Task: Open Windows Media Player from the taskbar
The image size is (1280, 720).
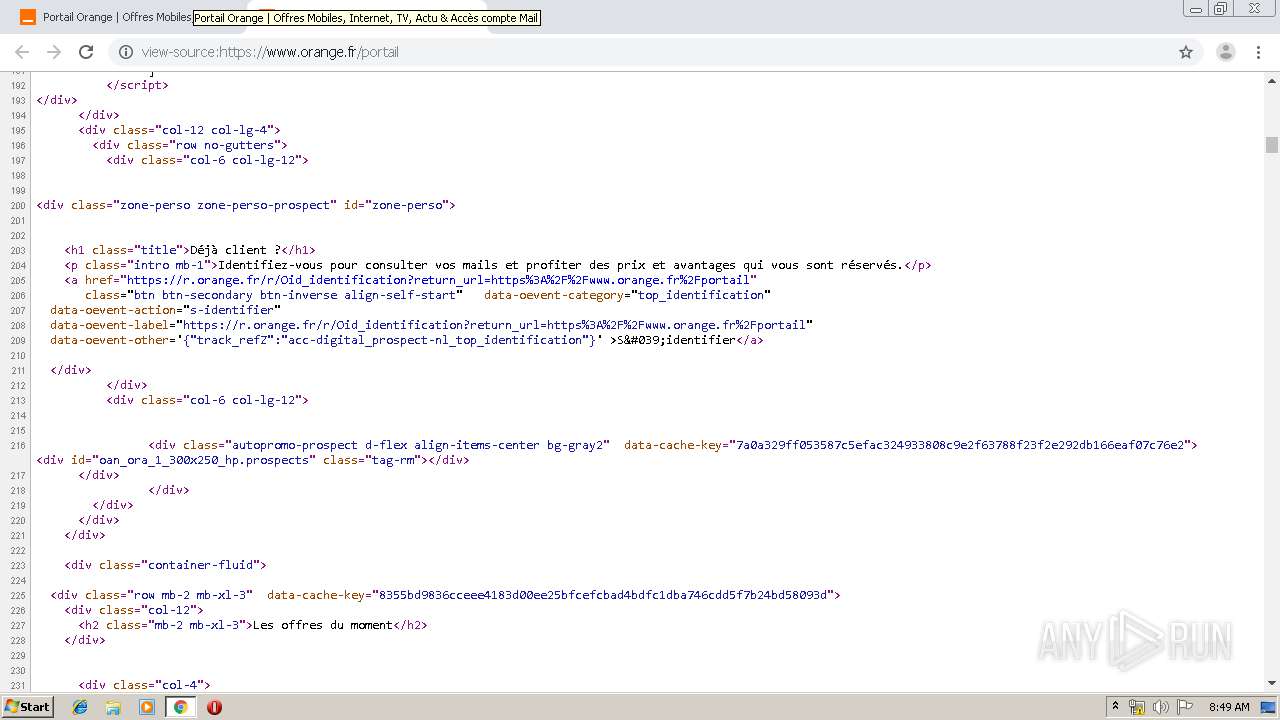Action: [147, 707]
